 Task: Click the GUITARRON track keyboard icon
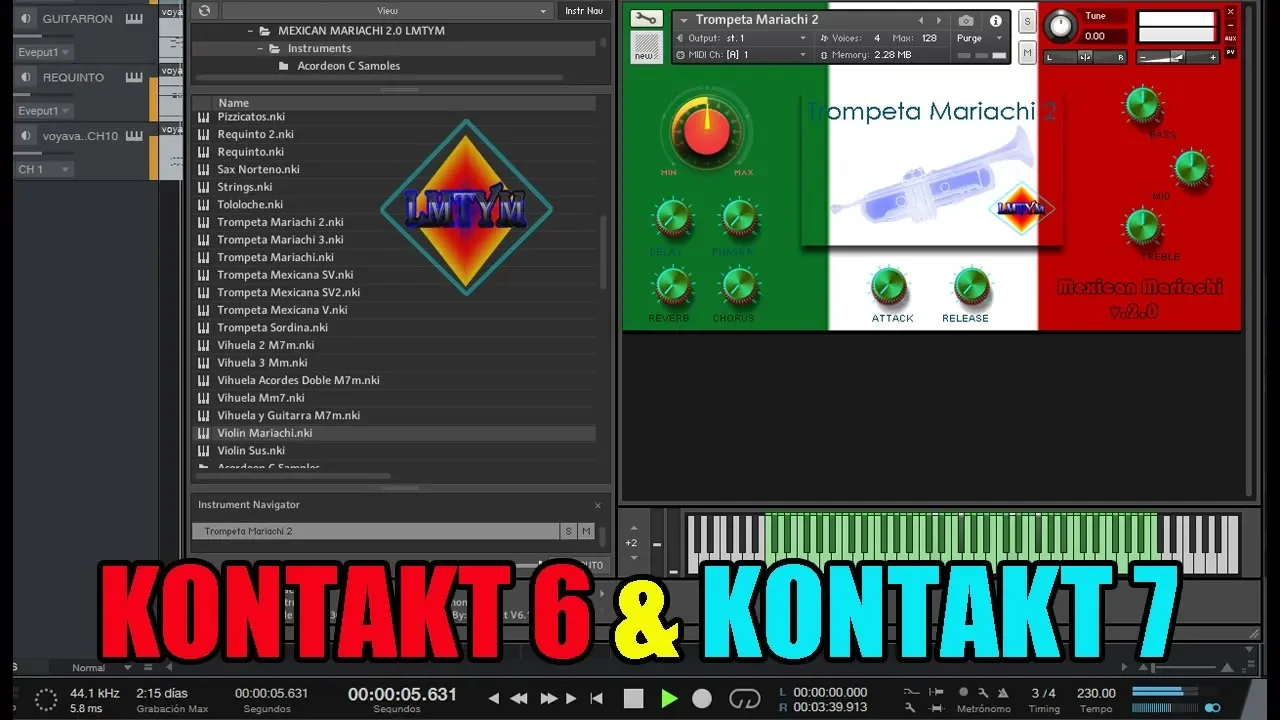134,19
